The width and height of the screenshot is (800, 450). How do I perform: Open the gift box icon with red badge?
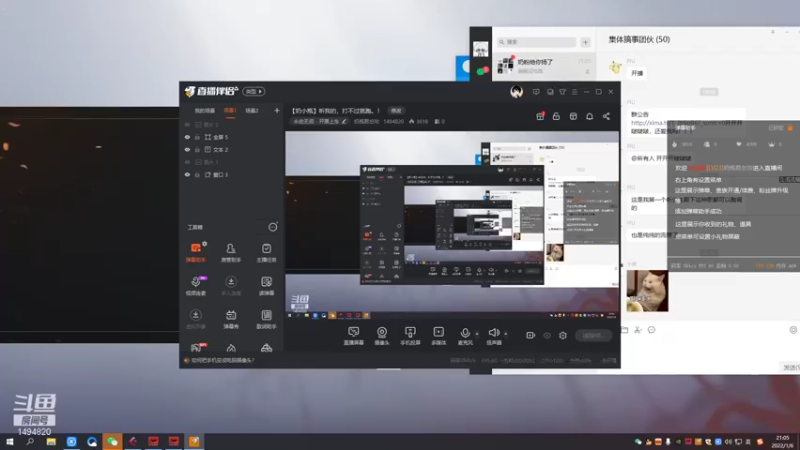coord(540,116)
